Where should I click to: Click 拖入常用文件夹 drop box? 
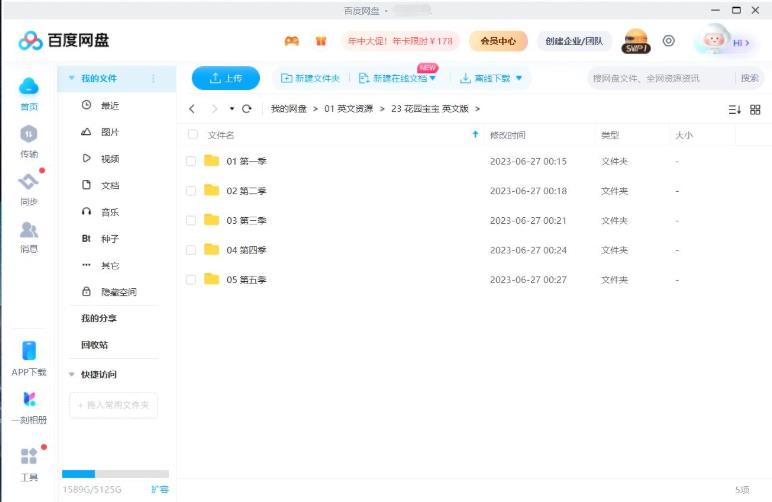pos(114,405)
